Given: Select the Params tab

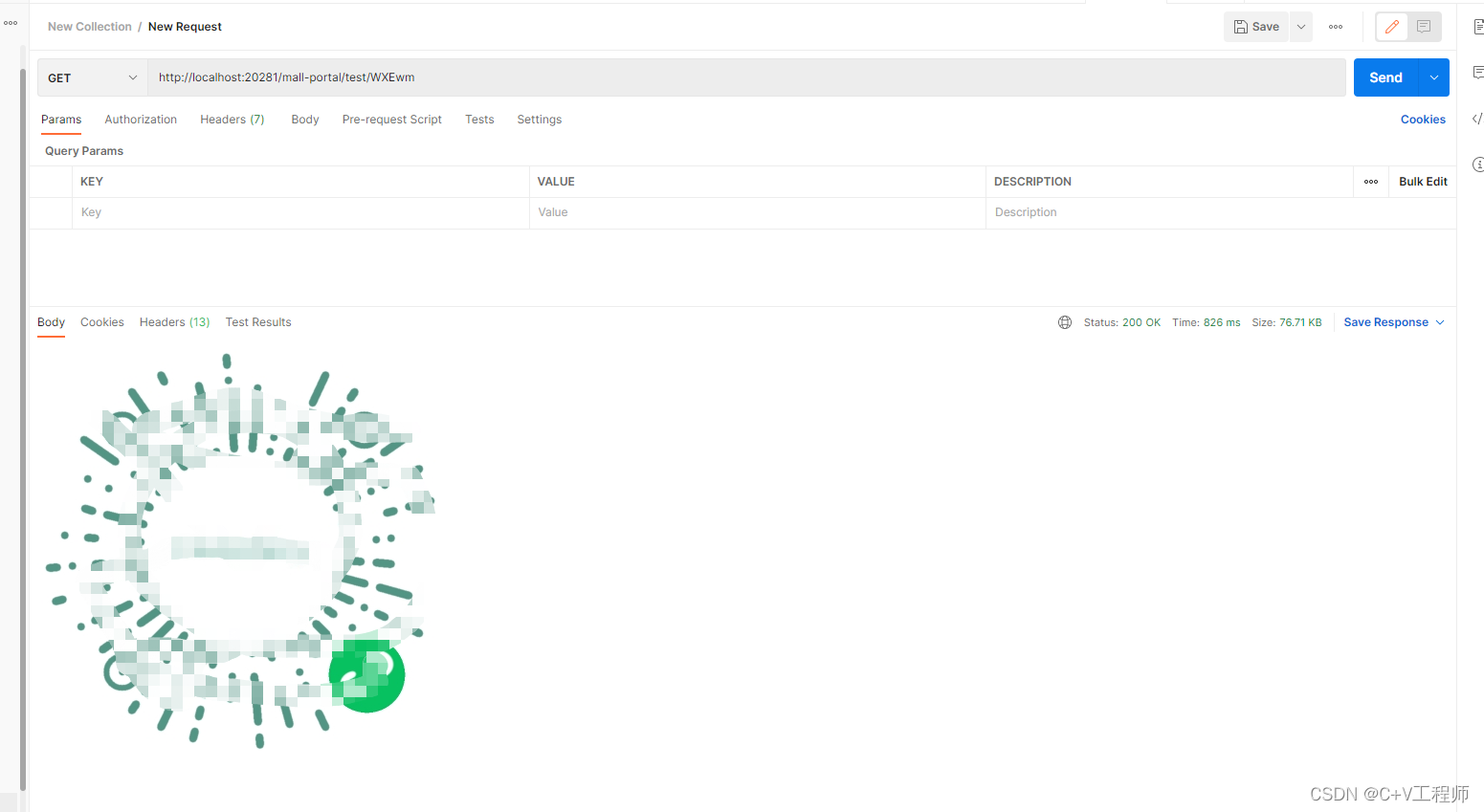Looking at the screenshot, I should [x=61, y=120].
